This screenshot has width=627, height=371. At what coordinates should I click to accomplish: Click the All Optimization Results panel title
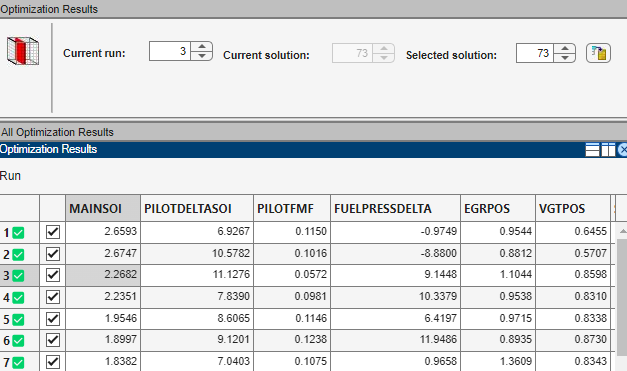click(x=57, y=132)
